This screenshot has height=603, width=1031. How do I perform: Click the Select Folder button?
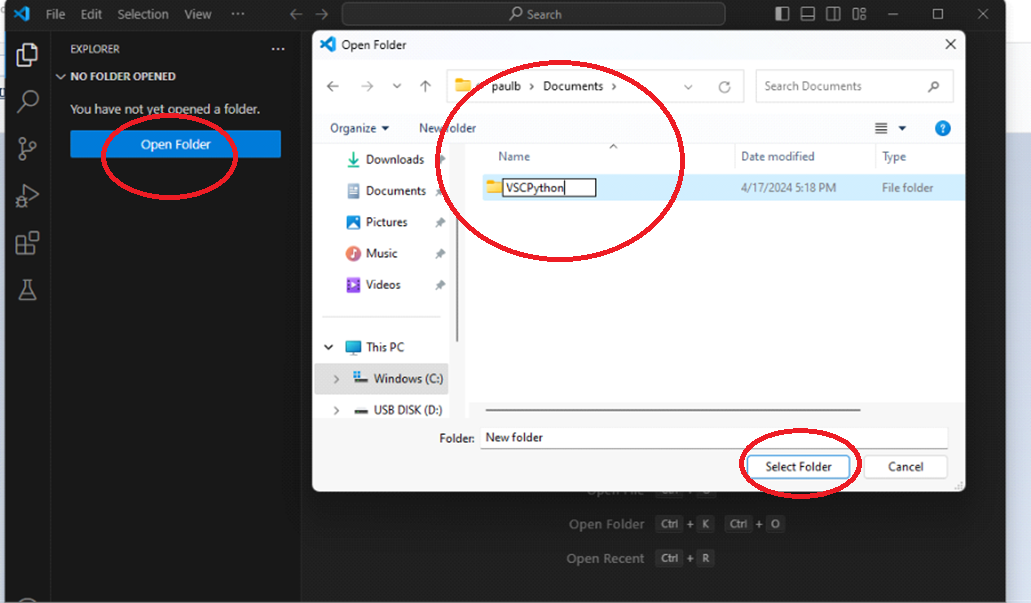tap(798, 466)
